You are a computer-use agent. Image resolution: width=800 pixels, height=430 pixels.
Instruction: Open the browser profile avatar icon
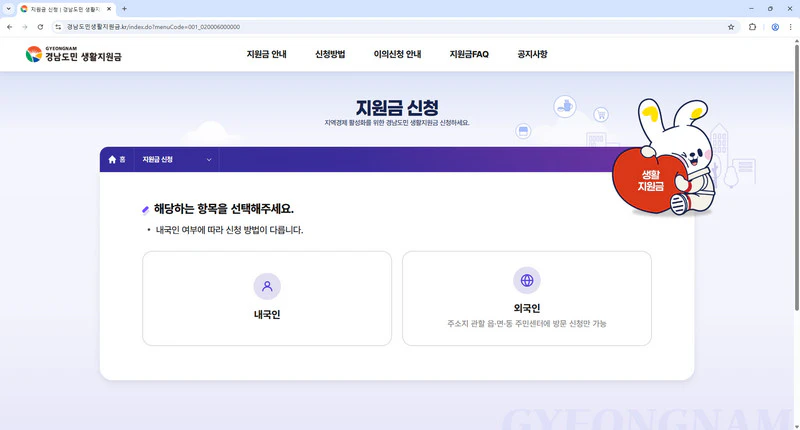(775, 27)
